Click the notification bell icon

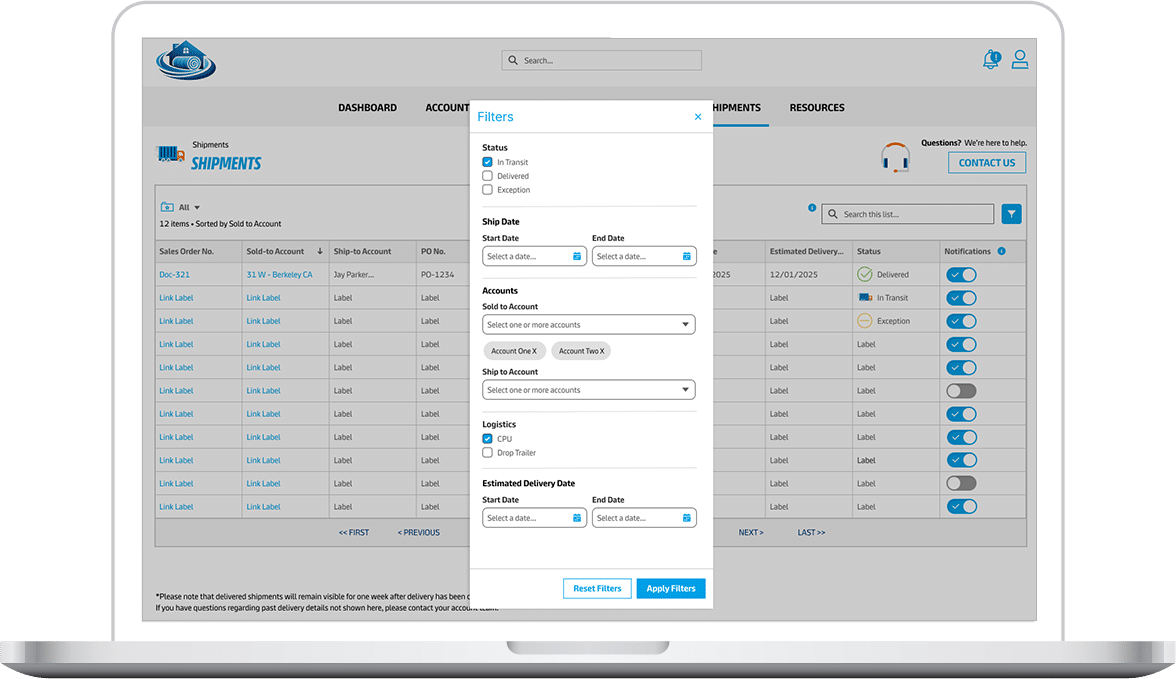991,60
